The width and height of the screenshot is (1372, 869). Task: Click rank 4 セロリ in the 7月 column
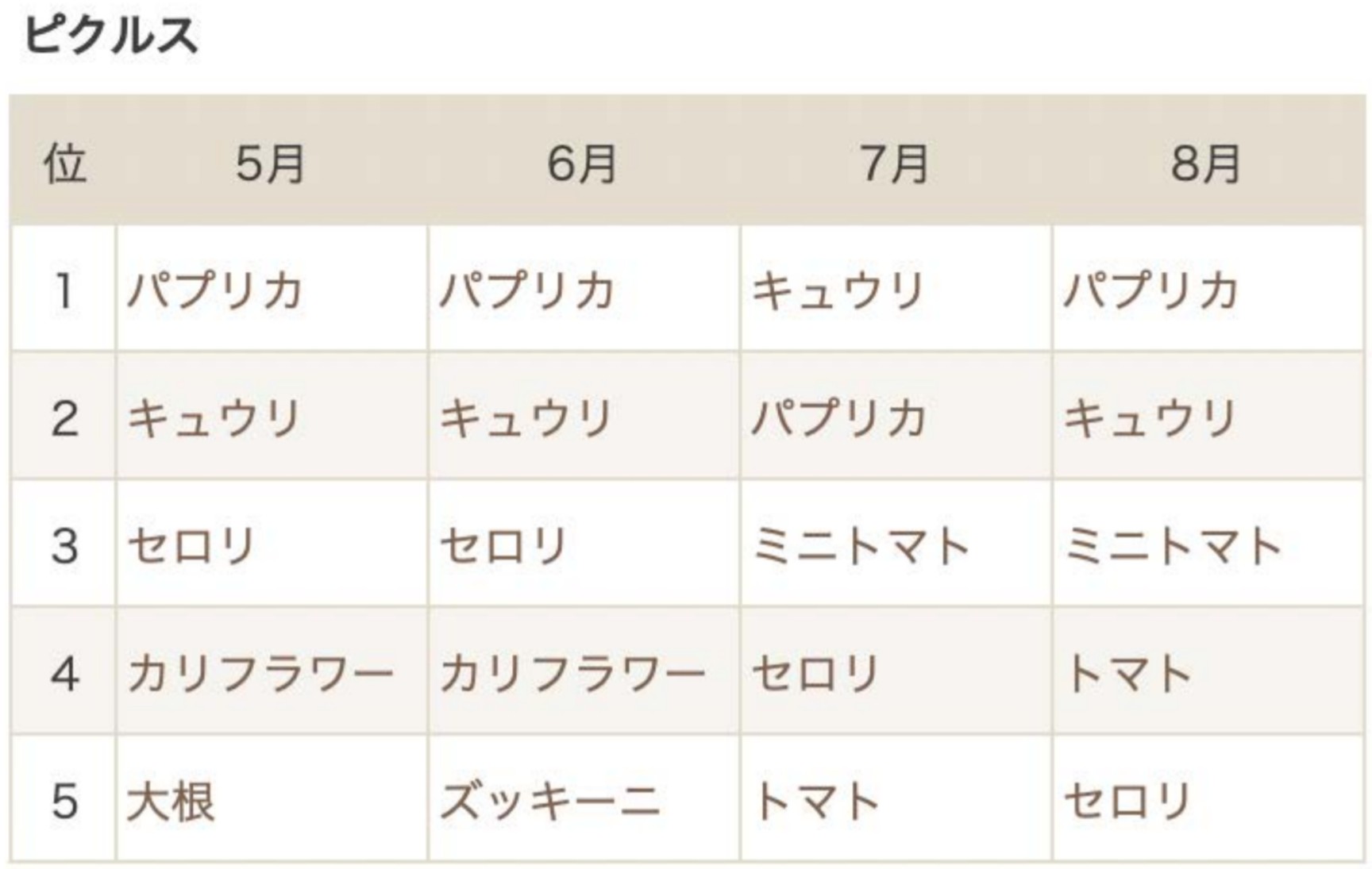coord(816,674)
